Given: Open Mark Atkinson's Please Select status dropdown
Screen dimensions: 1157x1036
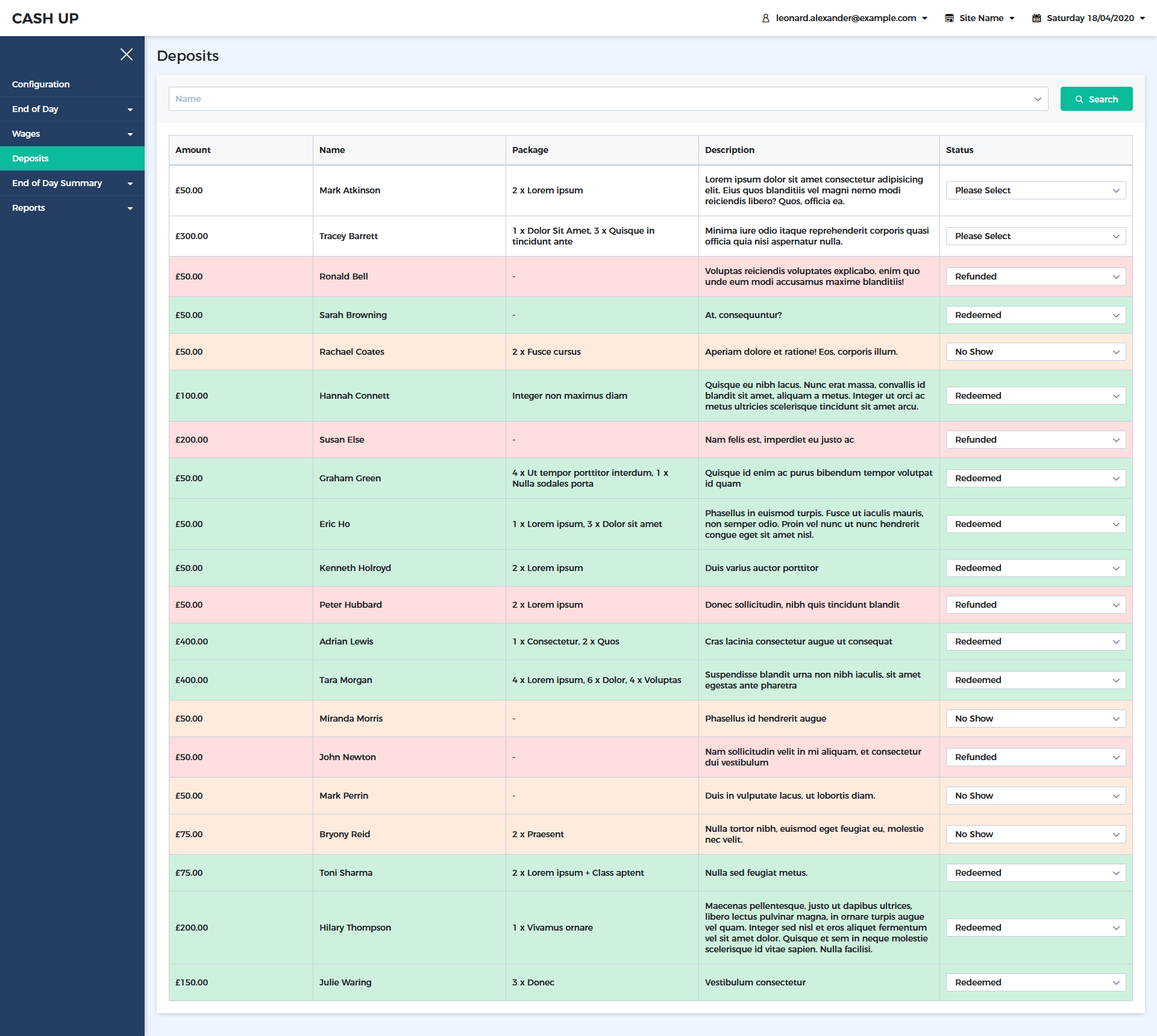Looking at the screenshot, I should click(1035, 190).
